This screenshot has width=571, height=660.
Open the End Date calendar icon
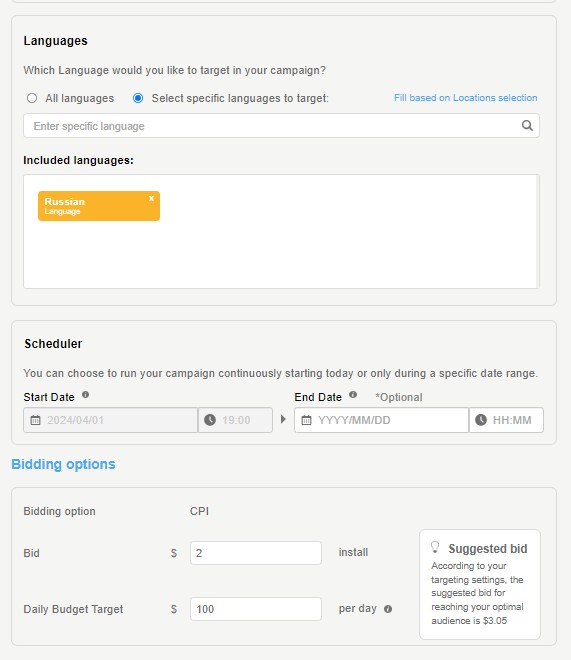pos(306,420)
